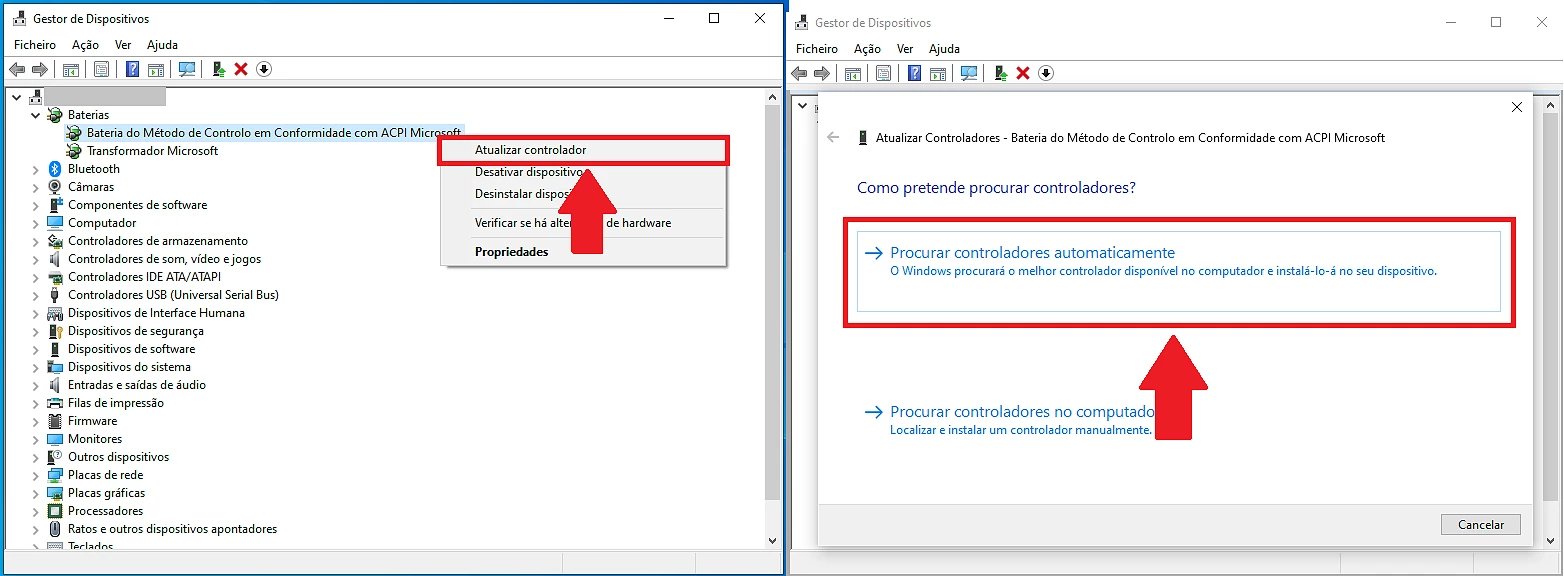The height and width of the screenshot is (576, 1564).
Task: Click the back arrow in the Atualizar Controladores dialog
Action: 834,138
